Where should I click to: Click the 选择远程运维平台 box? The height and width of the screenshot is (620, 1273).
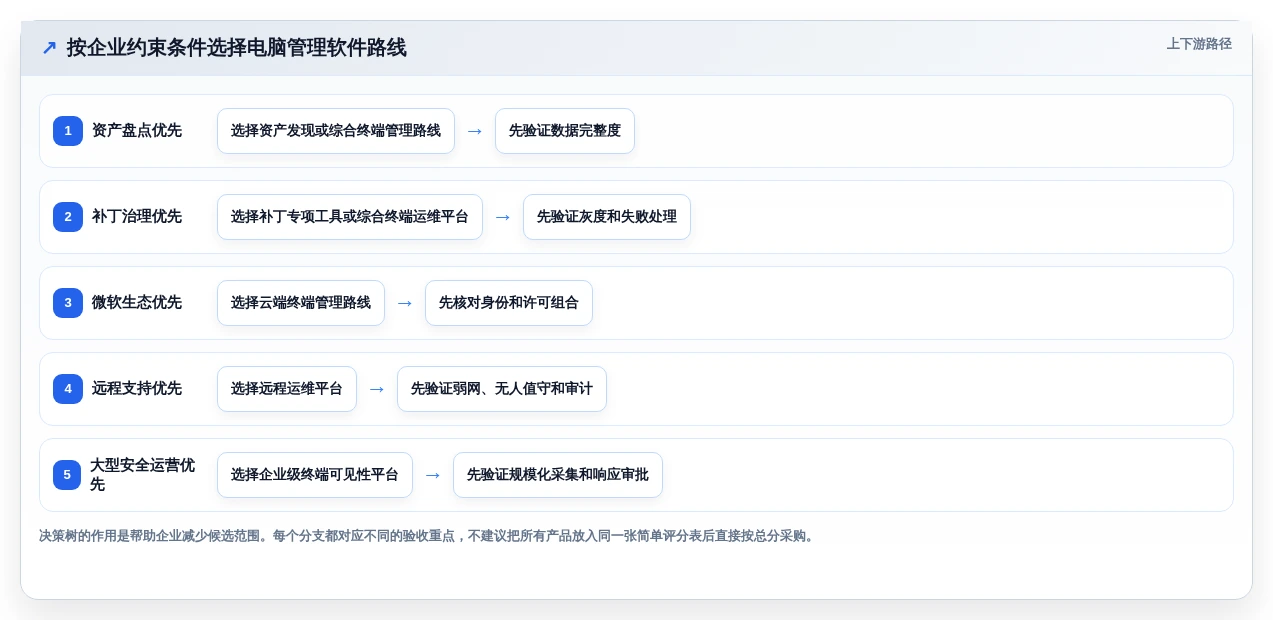tap(287, 389)
